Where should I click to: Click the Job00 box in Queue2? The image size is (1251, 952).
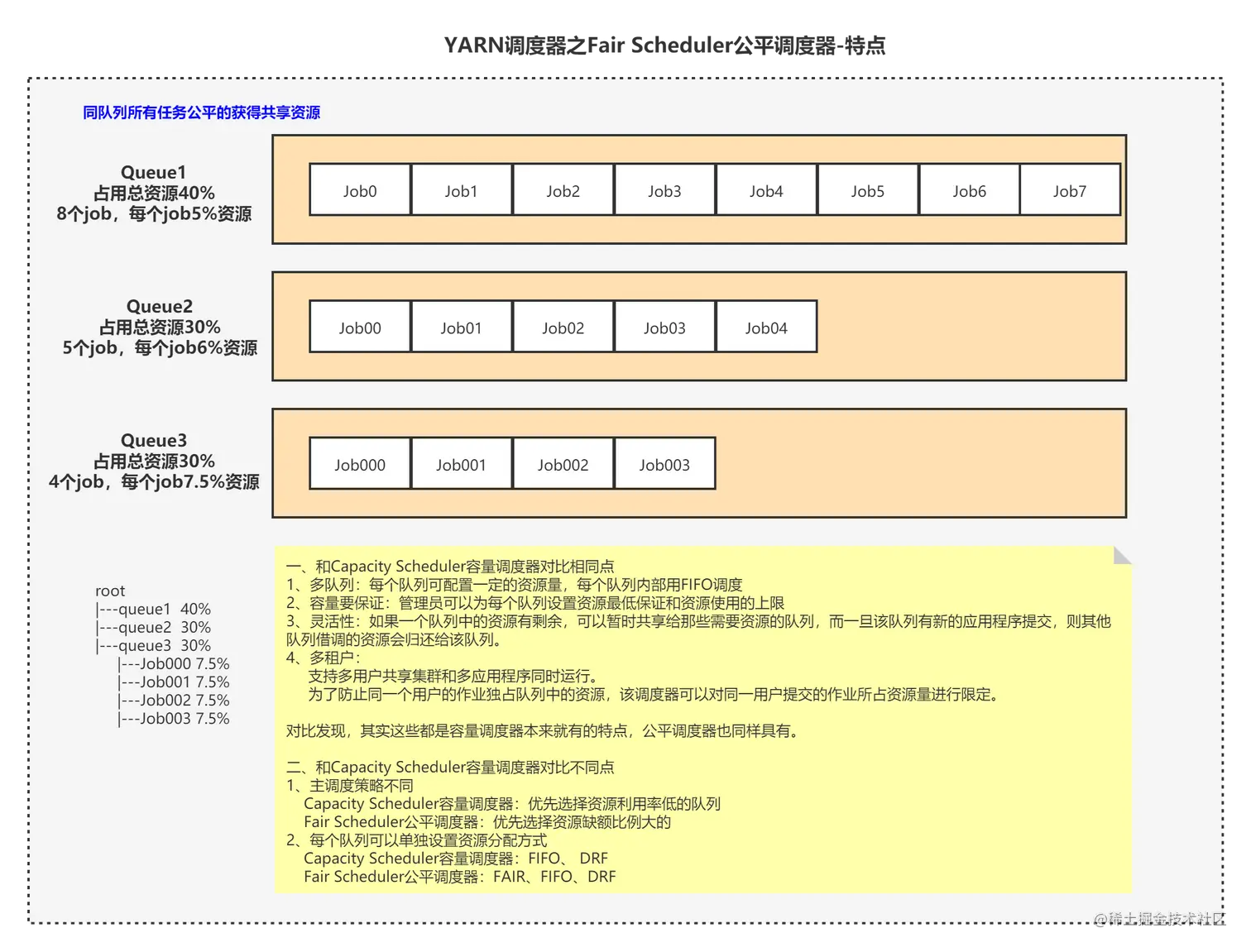(x=359, y=327)
